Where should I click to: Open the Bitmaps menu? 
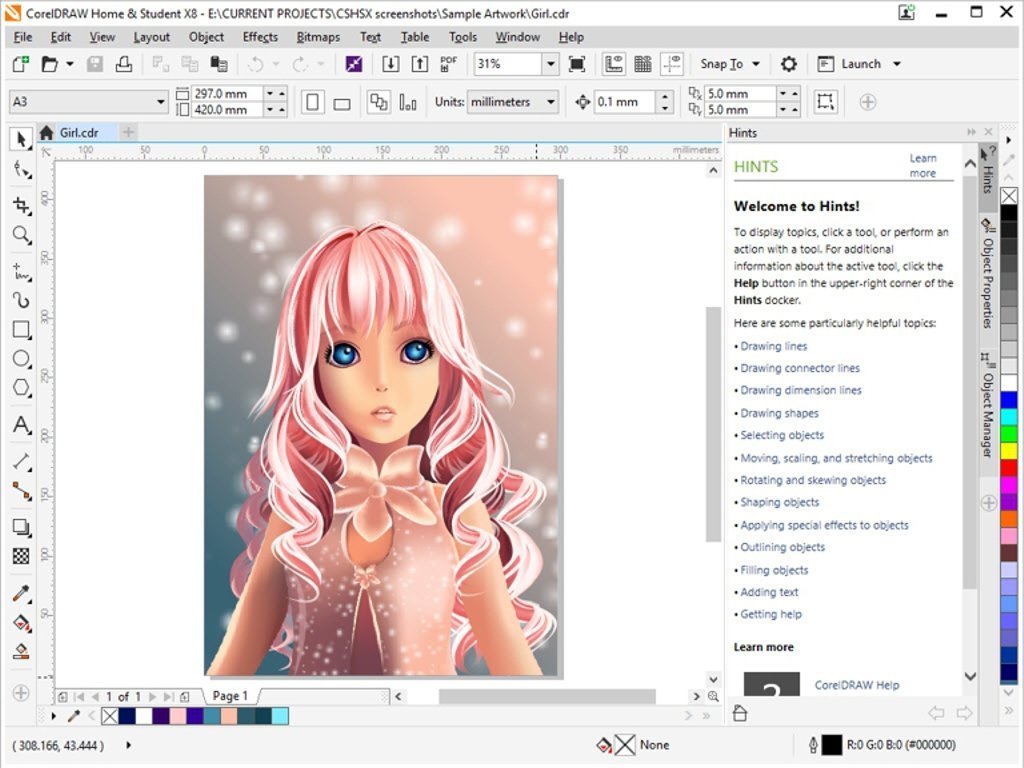point(317,37)
